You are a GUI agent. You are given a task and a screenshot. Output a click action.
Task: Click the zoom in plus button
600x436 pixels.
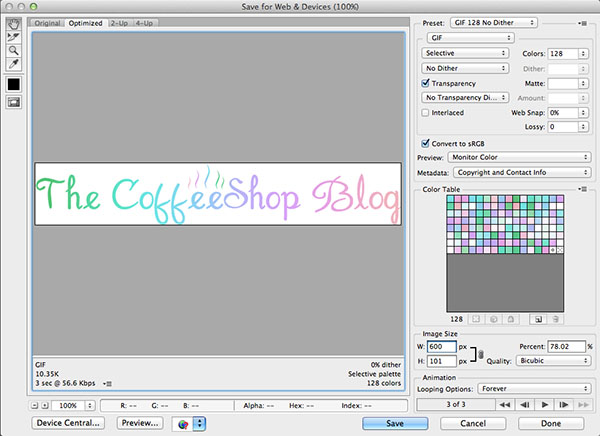point(45,405)
